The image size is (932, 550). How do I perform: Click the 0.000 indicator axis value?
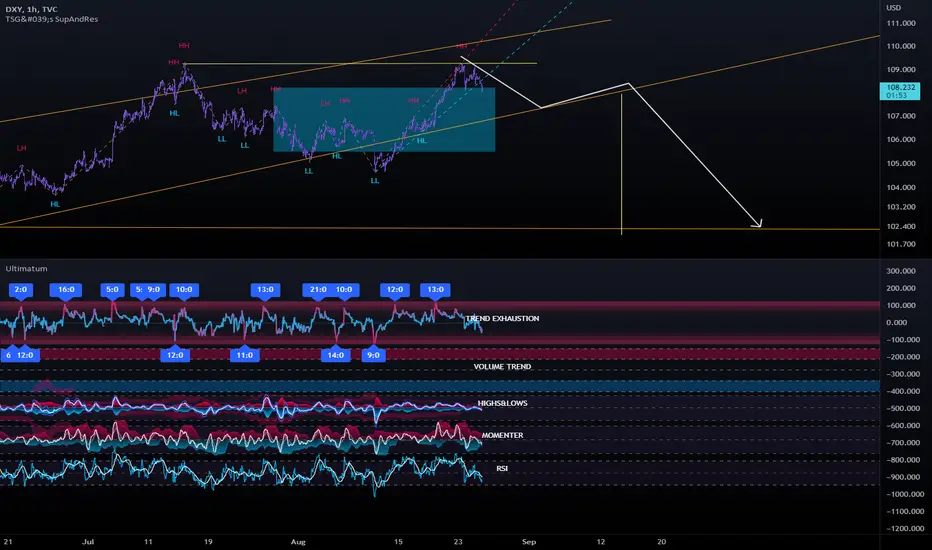pyautogui.click(x=897, y=323)
